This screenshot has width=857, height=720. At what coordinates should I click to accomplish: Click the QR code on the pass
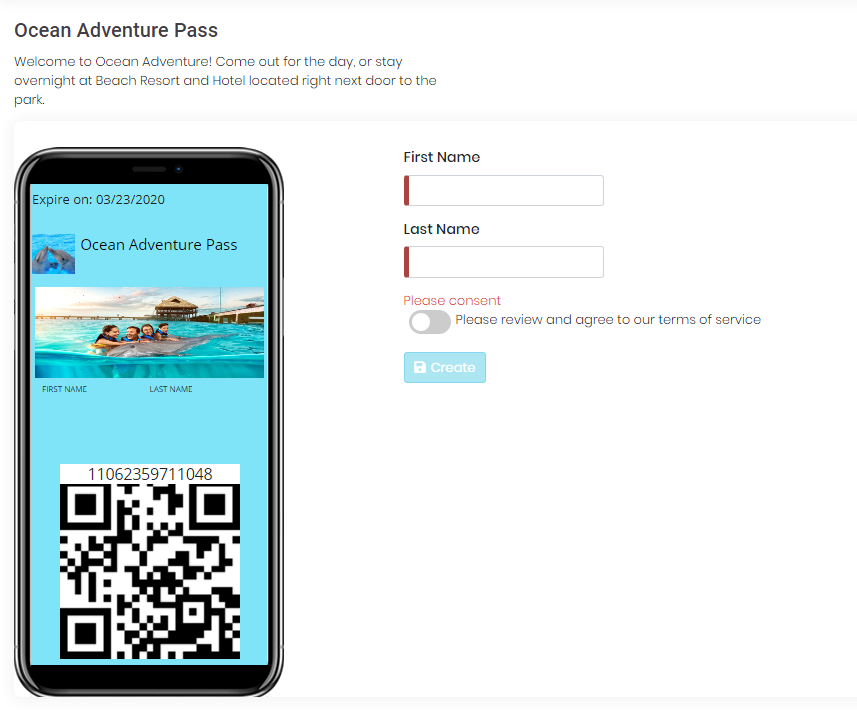(150, 571)
